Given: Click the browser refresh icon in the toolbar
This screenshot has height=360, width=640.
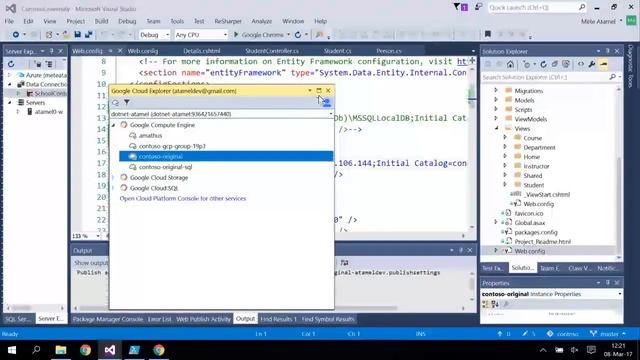Looking at the screenshot, I should click(x=298, y=35).
